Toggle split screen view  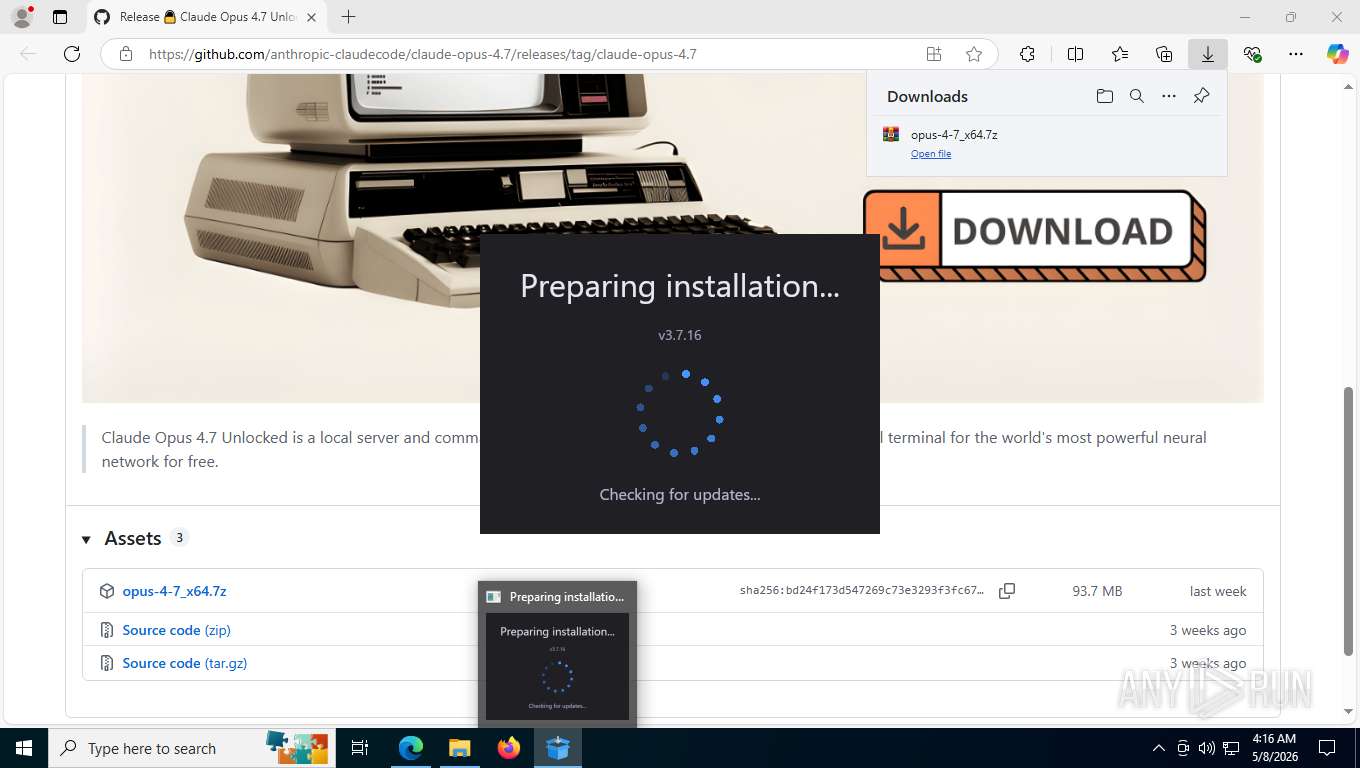click(1075, 54)
